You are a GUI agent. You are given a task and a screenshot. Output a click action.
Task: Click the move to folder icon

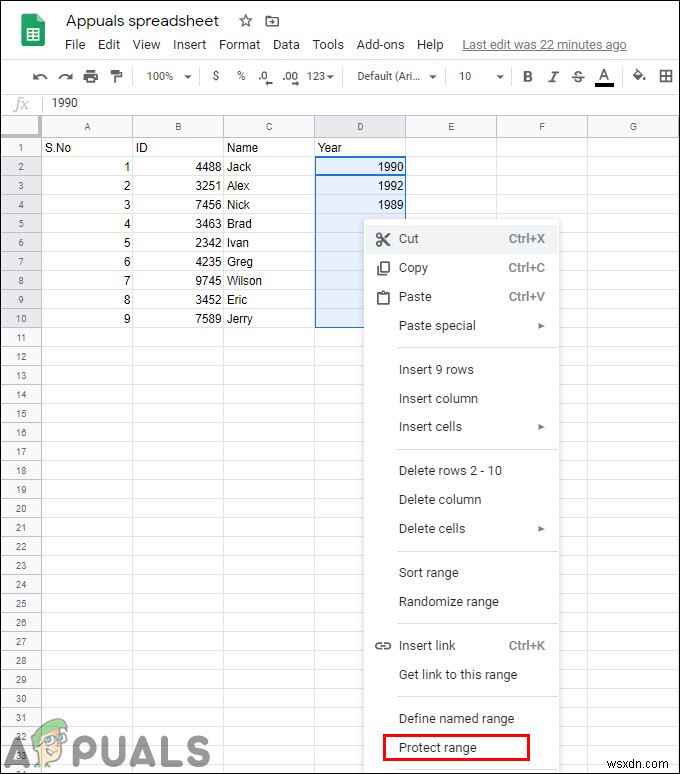272,21
